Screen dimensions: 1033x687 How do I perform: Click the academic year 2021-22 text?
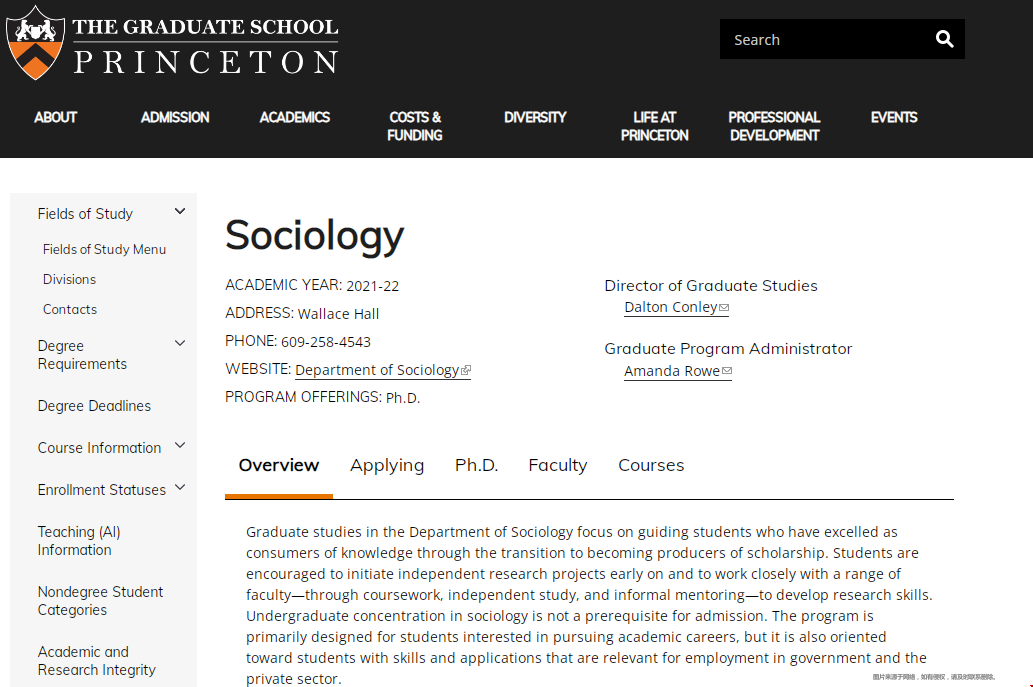click(373, 286)
